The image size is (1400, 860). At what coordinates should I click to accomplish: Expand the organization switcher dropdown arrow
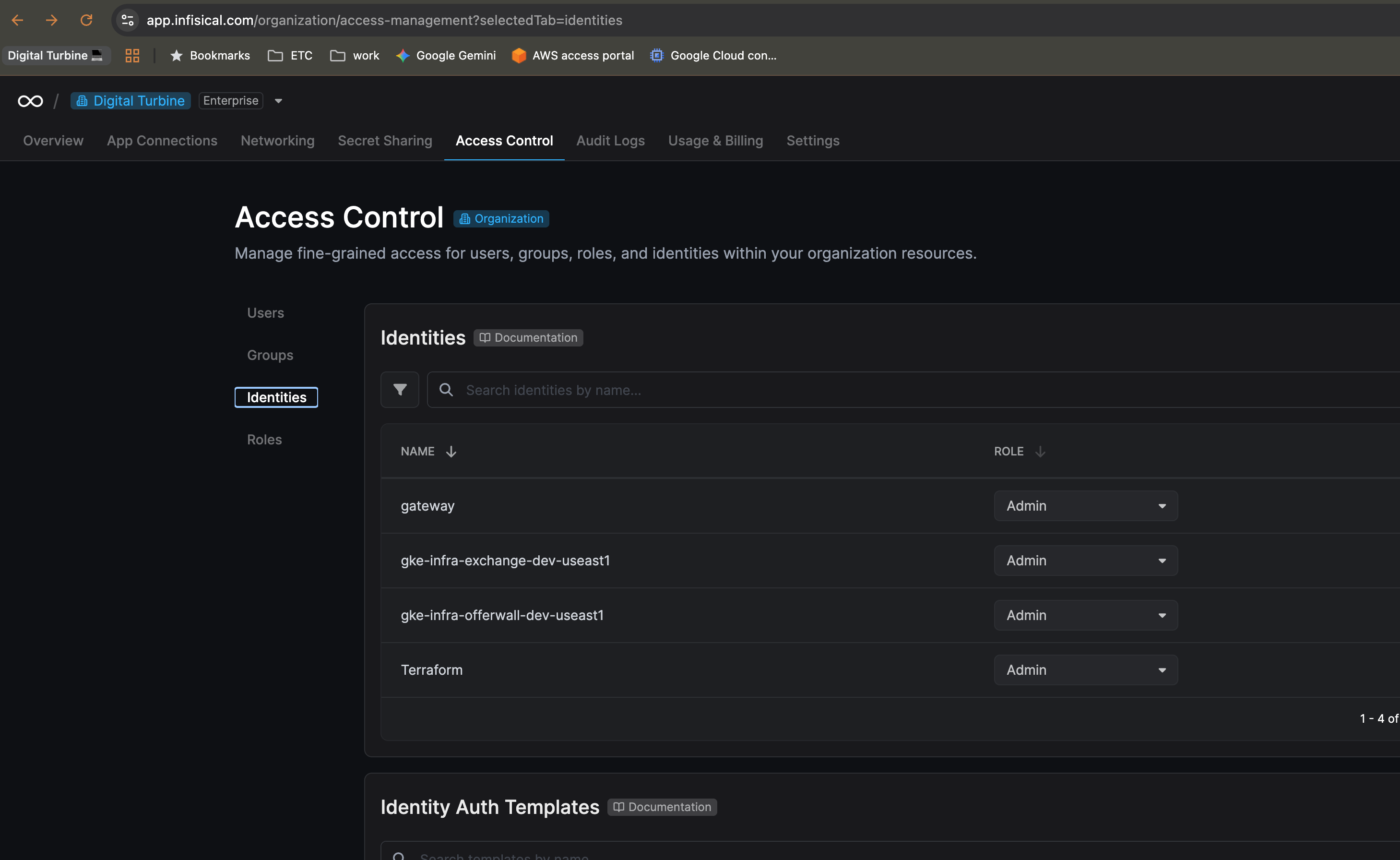pyautogui.click(x=278, y=101)
